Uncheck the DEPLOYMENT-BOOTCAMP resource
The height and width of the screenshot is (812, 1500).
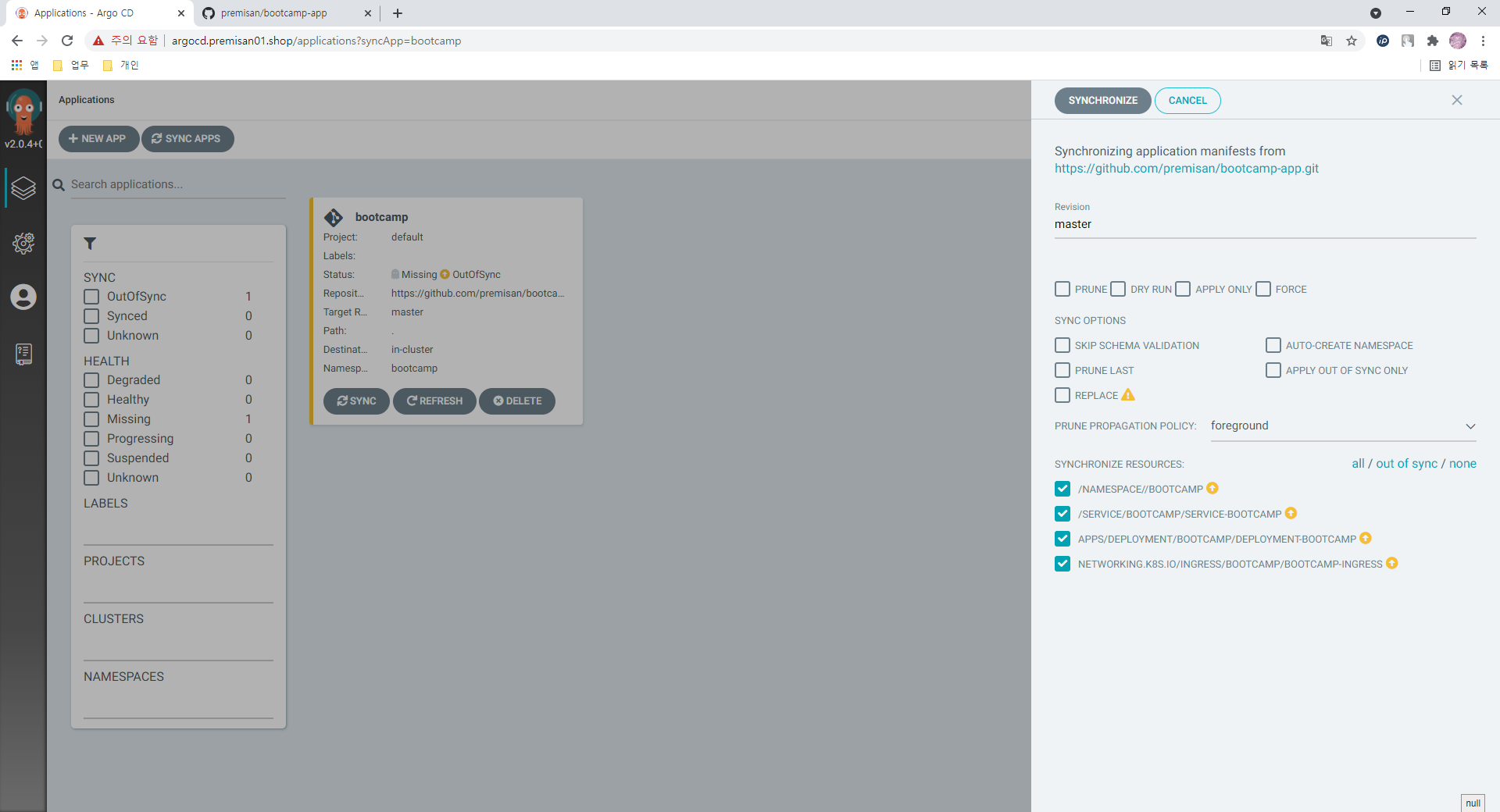click(x=1062, y=539)
